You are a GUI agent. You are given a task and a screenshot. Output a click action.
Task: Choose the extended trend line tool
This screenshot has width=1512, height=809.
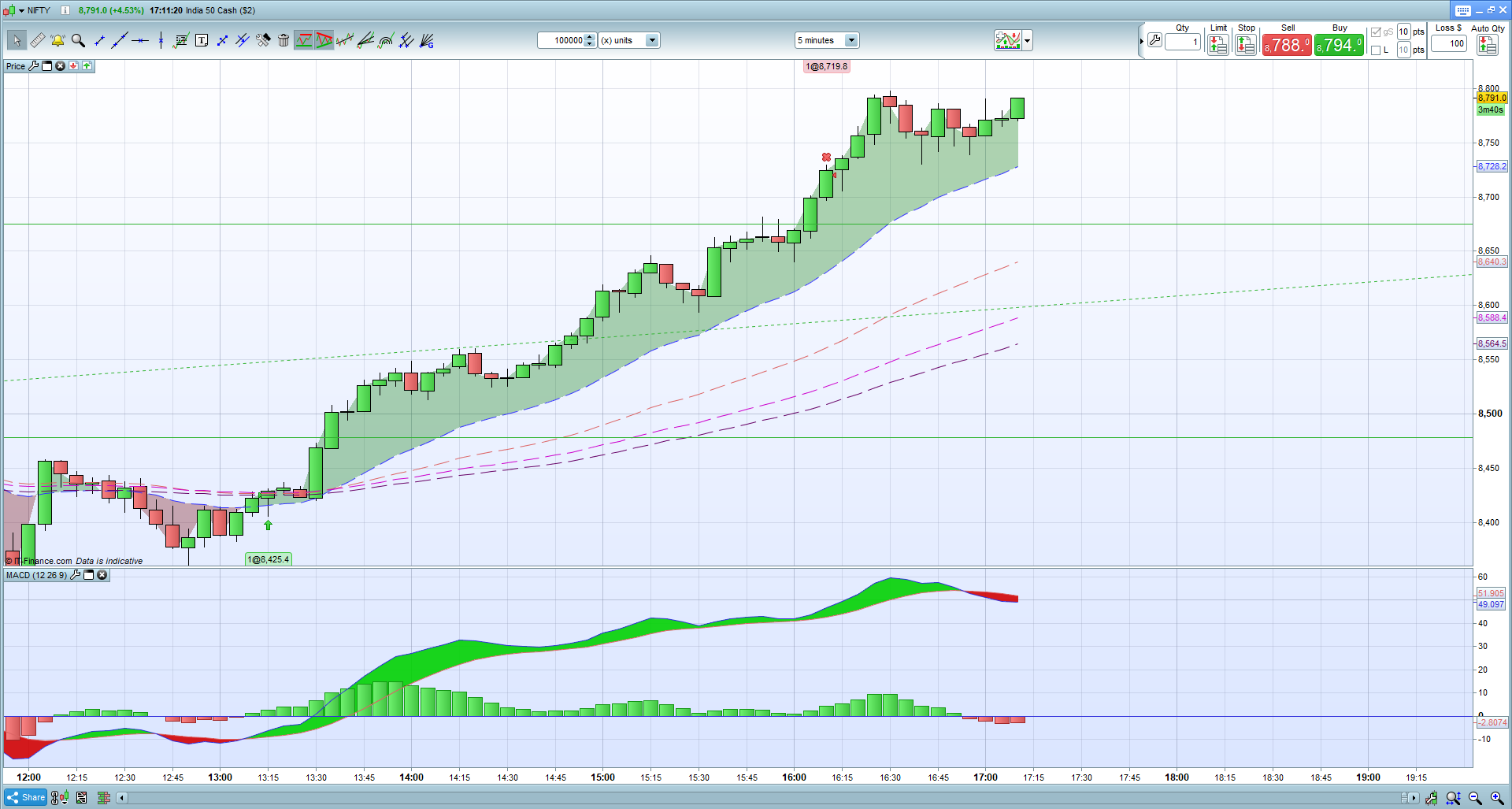pyautogui.click(x=120, y=40)
